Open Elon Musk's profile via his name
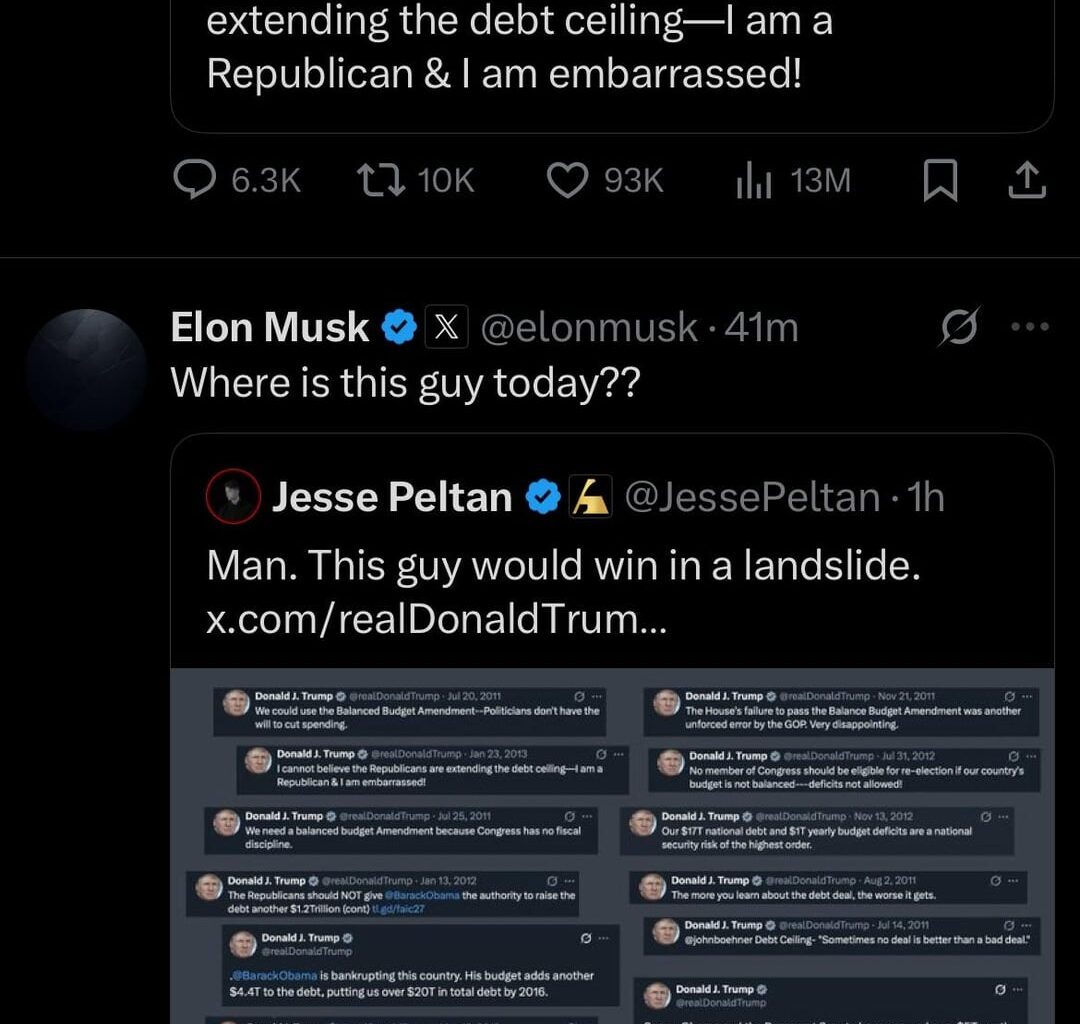The width and height of the screenshot is (1080, 1024). [x=270, y=326]
